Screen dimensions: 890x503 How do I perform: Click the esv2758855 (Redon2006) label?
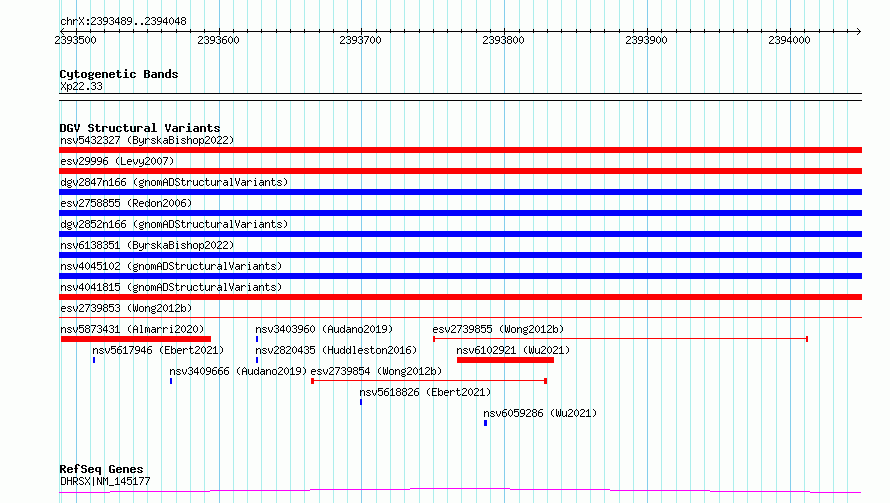pos(126,203)
